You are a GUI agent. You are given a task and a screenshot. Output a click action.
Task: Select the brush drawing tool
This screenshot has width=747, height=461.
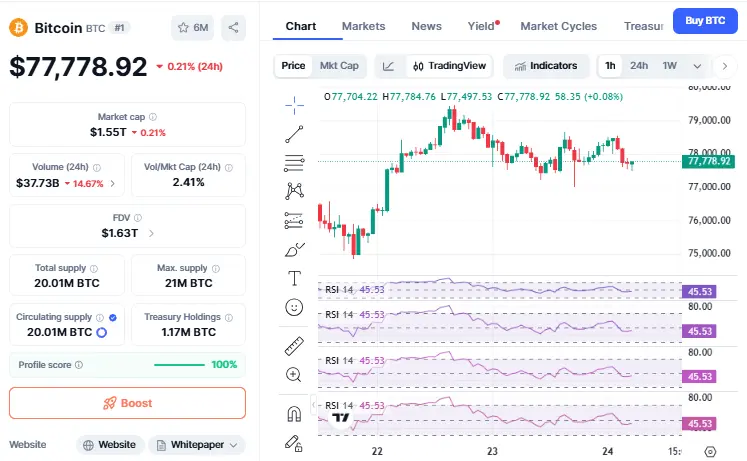coord(294,250)
